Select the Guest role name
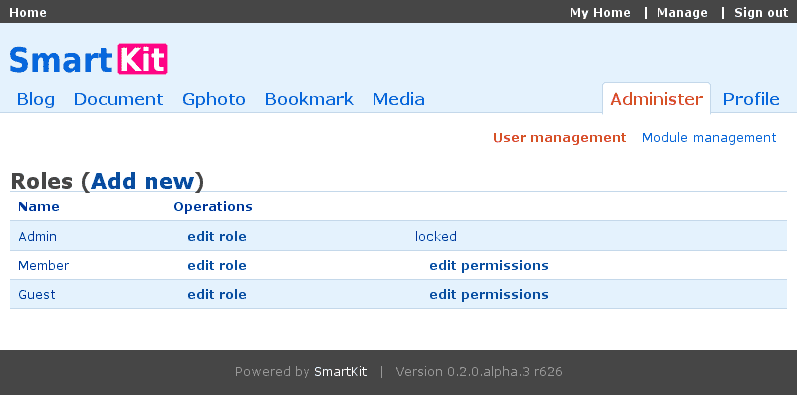Image resolution: width=797 pixels, height=395 pixels. pos(37,294)
